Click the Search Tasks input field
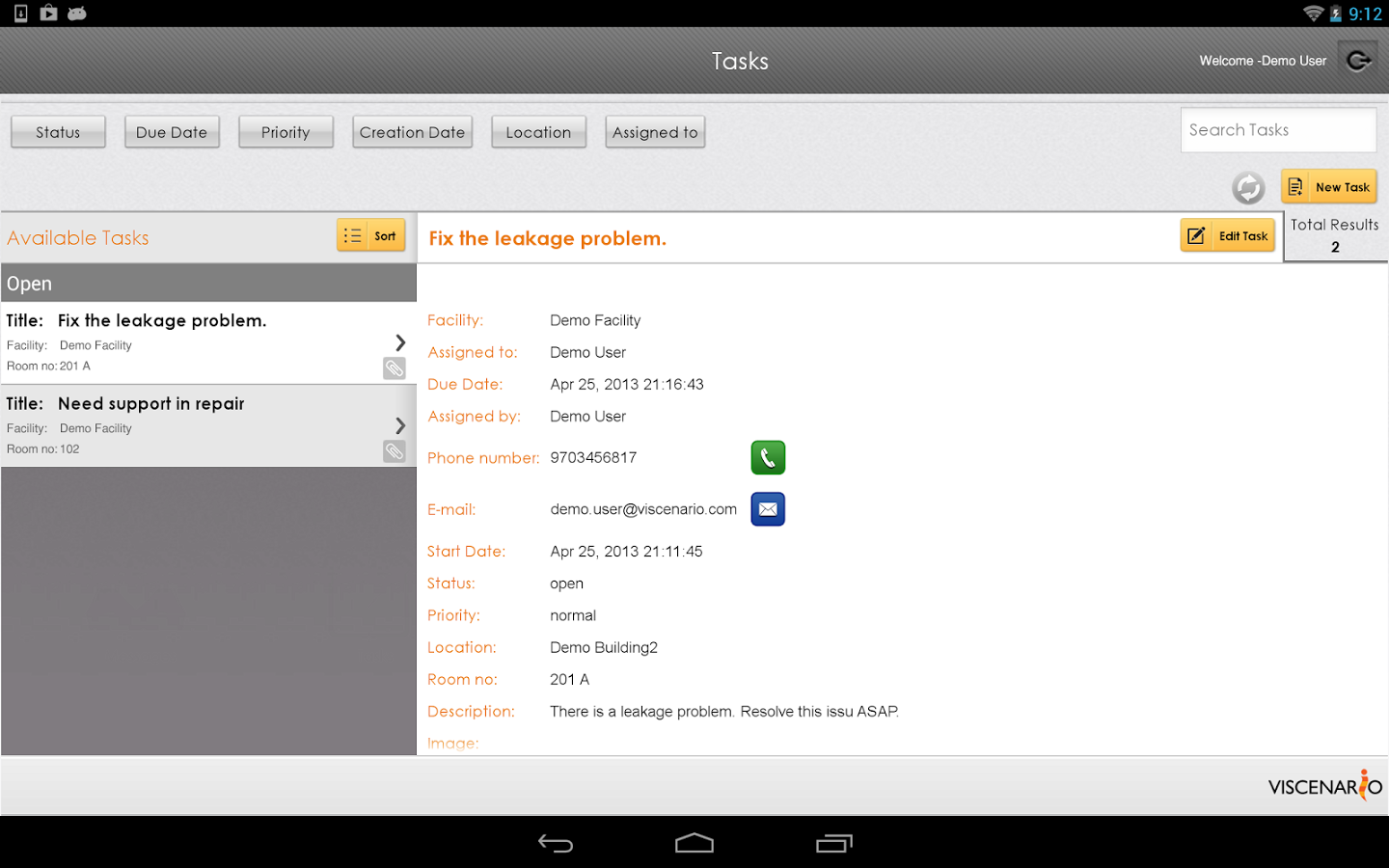The image size is (1389, 868). 1277,130
